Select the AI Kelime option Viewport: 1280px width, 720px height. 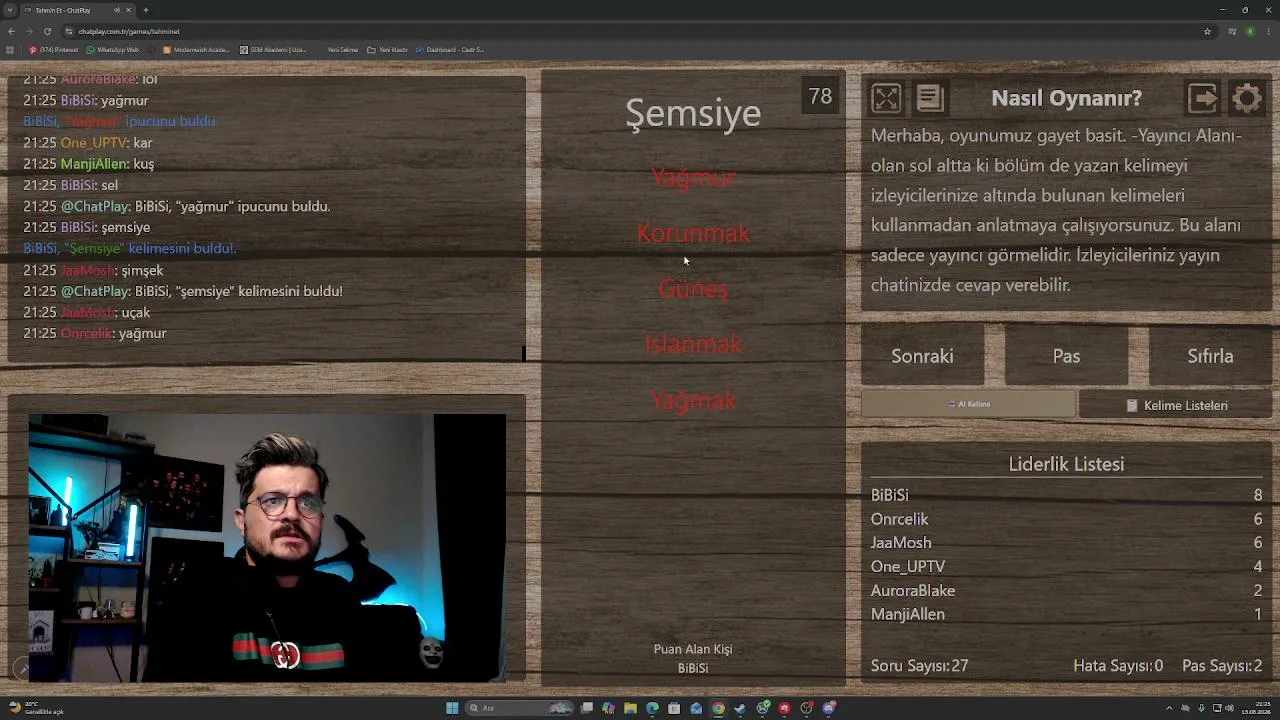coord(969,404)
